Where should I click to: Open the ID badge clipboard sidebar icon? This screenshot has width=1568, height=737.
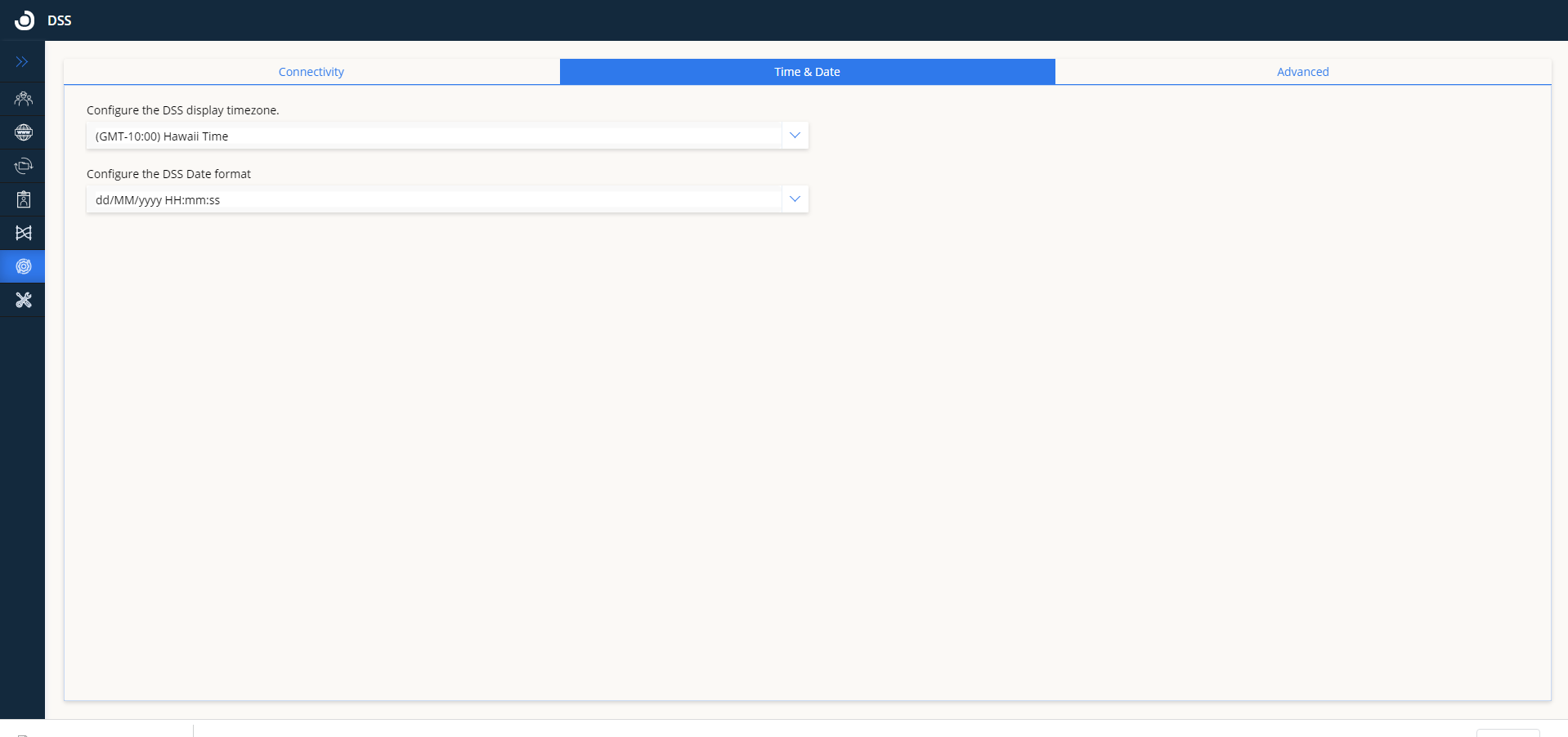pos(23,199)
